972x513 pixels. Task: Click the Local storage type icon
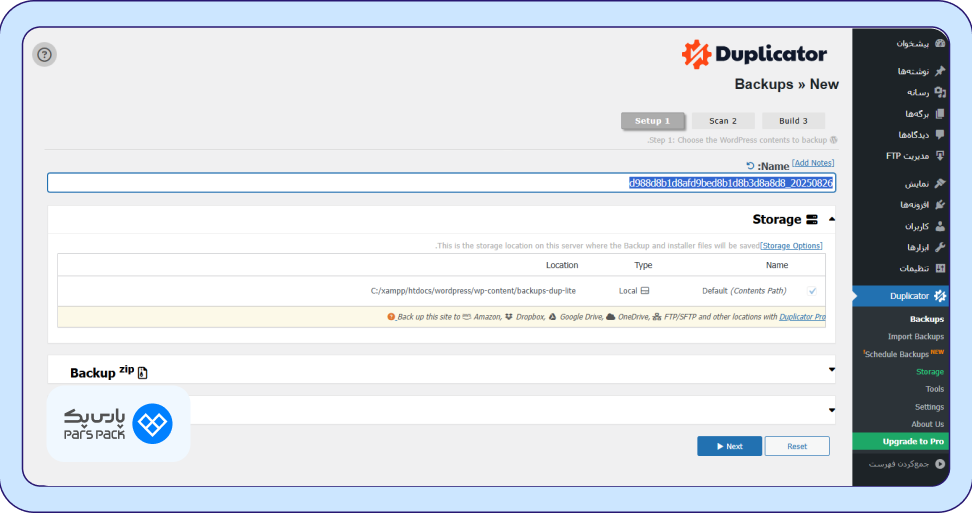click(645, 291)
